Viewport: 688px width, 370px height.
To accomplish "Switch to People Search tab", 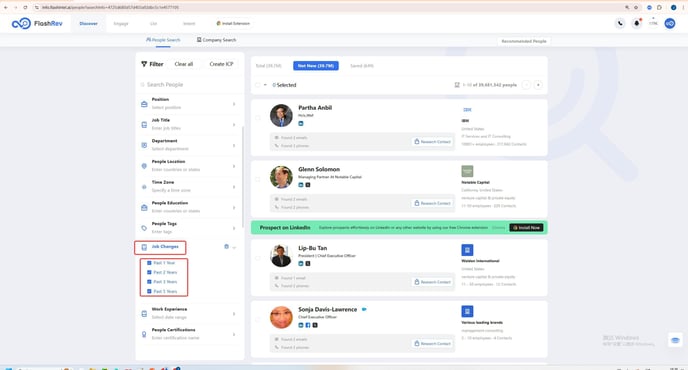I will pyautogui.click(x=163, y=40).
